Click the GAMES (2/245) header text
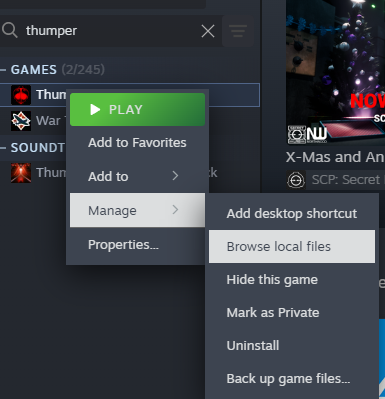Image resolution: width=385 pixels, height=399 pixels. [58, 70]
